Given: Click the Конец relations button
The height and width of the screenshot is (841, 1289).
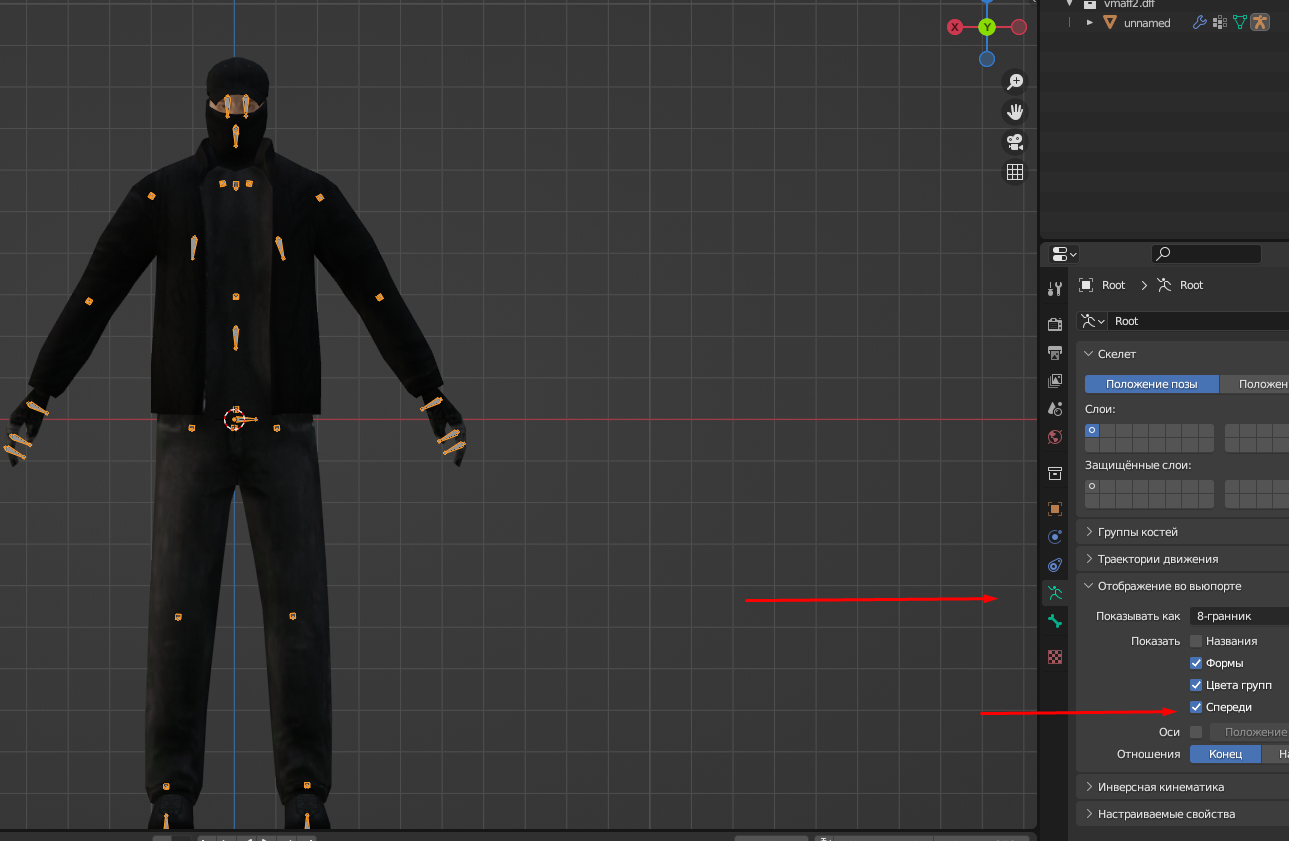Looking at the screenshot, I should pos(1225,754).
